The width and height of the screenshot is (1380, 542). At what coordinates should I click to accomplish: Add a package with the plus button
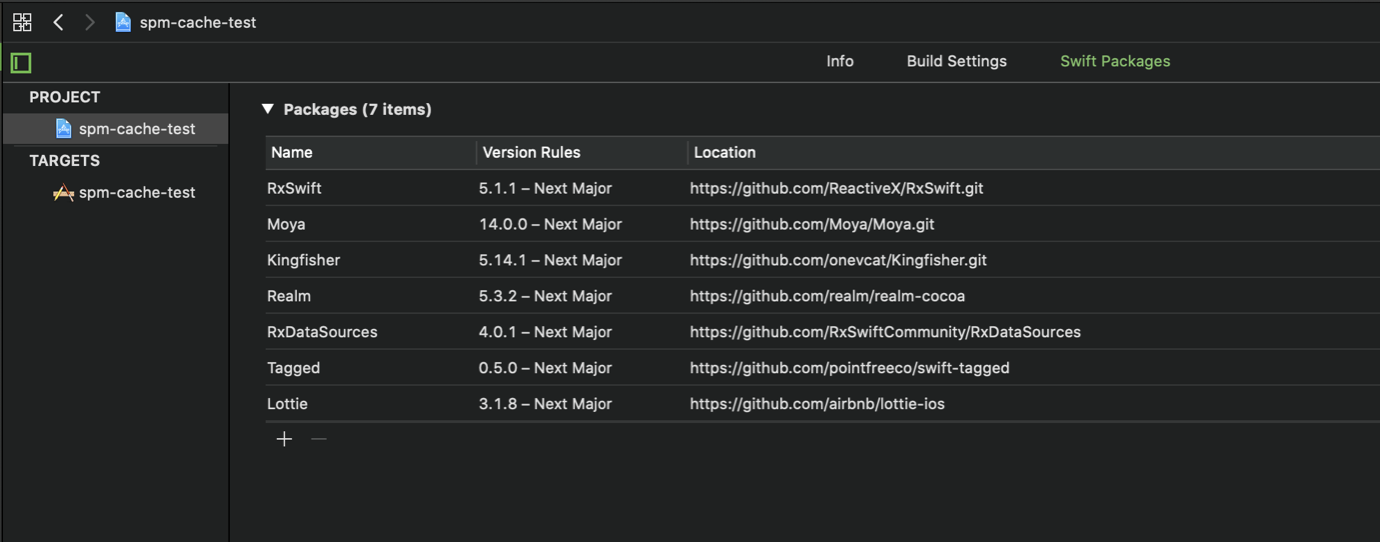point(284,439)
